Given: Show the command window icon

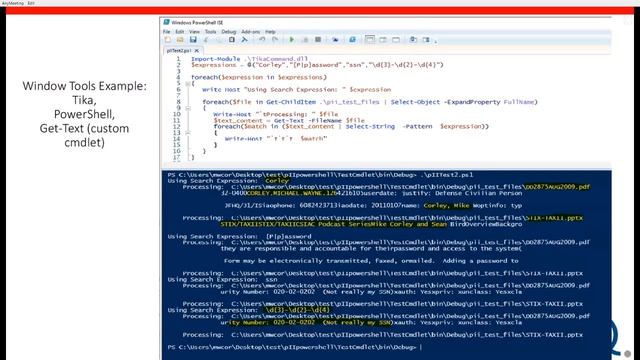Looking at the screenshot, I should tap(413, 40).
